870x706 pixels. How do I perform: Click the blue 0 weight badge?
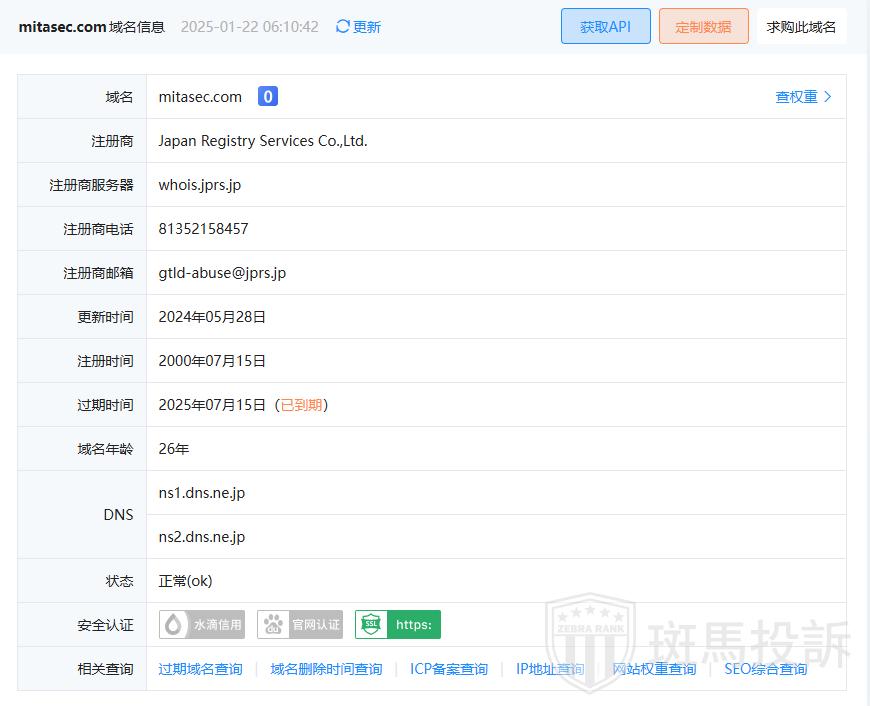268,97
